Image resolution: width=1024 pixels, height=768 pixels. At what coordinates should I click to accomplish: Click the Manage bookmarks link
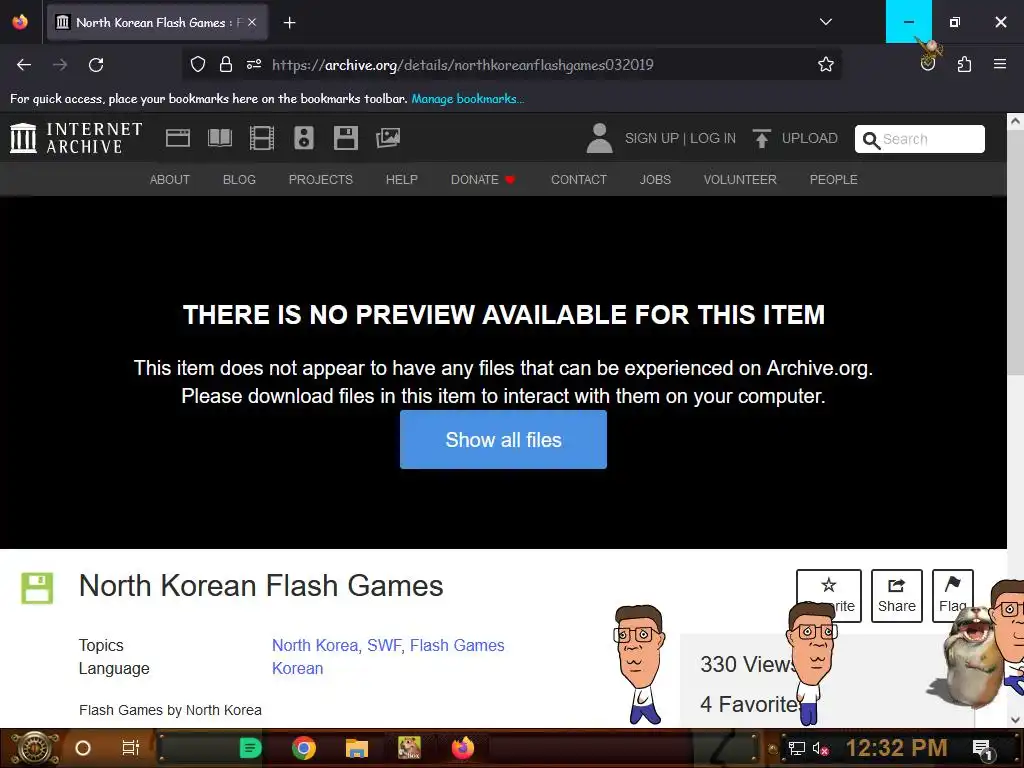click(x=468, y=99)
